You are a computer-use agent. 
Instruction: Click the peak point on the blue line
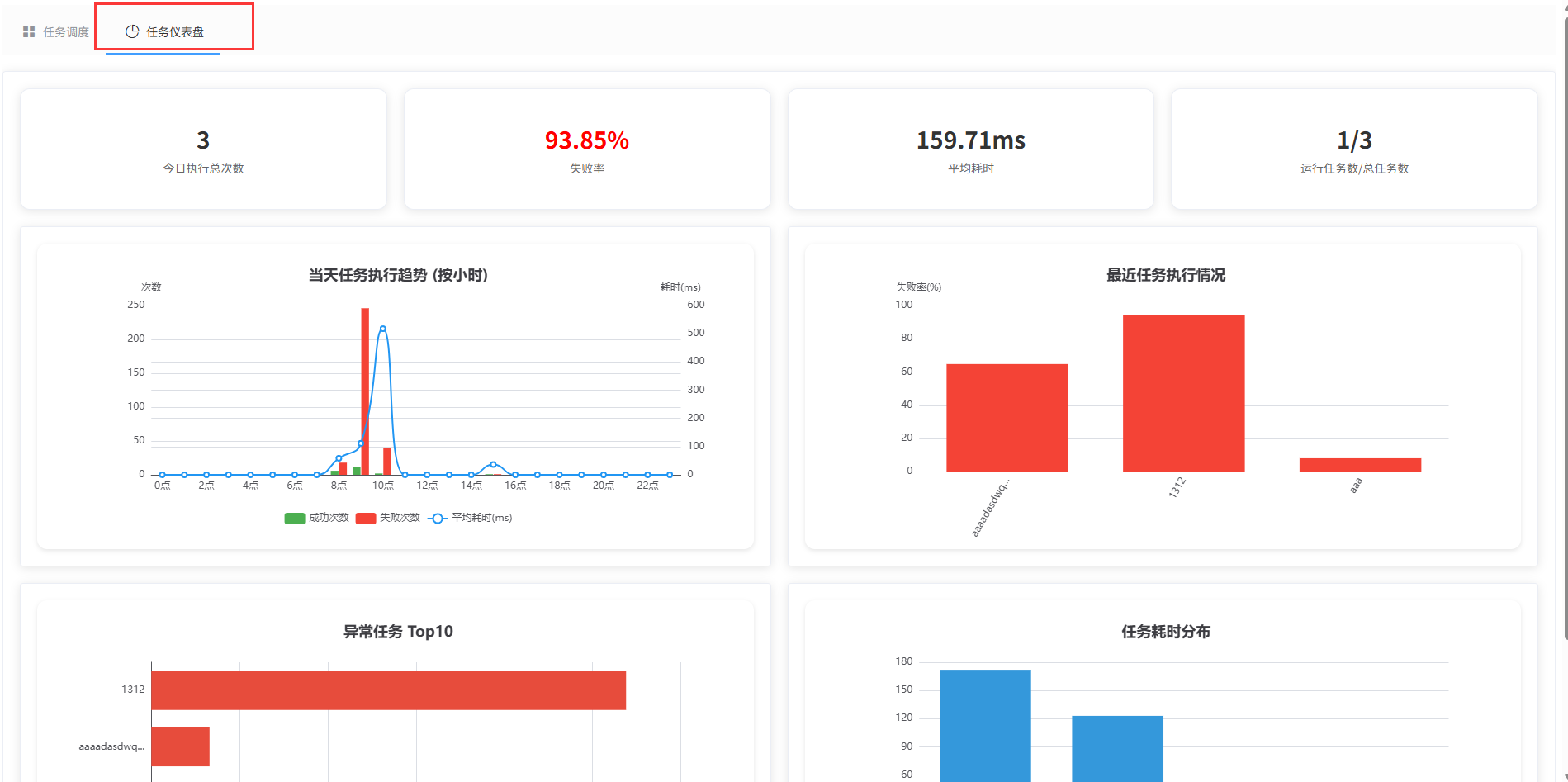(x=382, y=329)
